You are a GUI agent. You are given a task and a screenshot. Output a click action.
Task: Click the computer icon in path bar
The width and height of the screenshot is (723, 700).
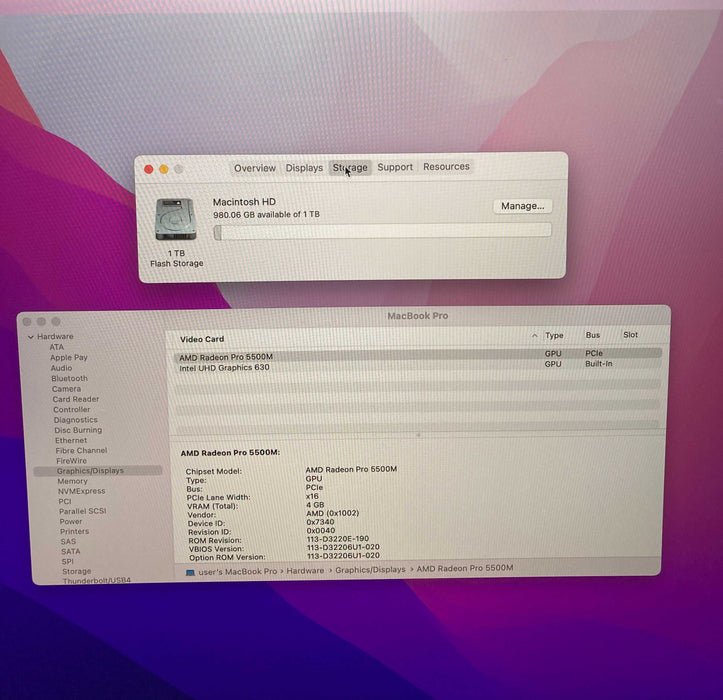[190, 572]
